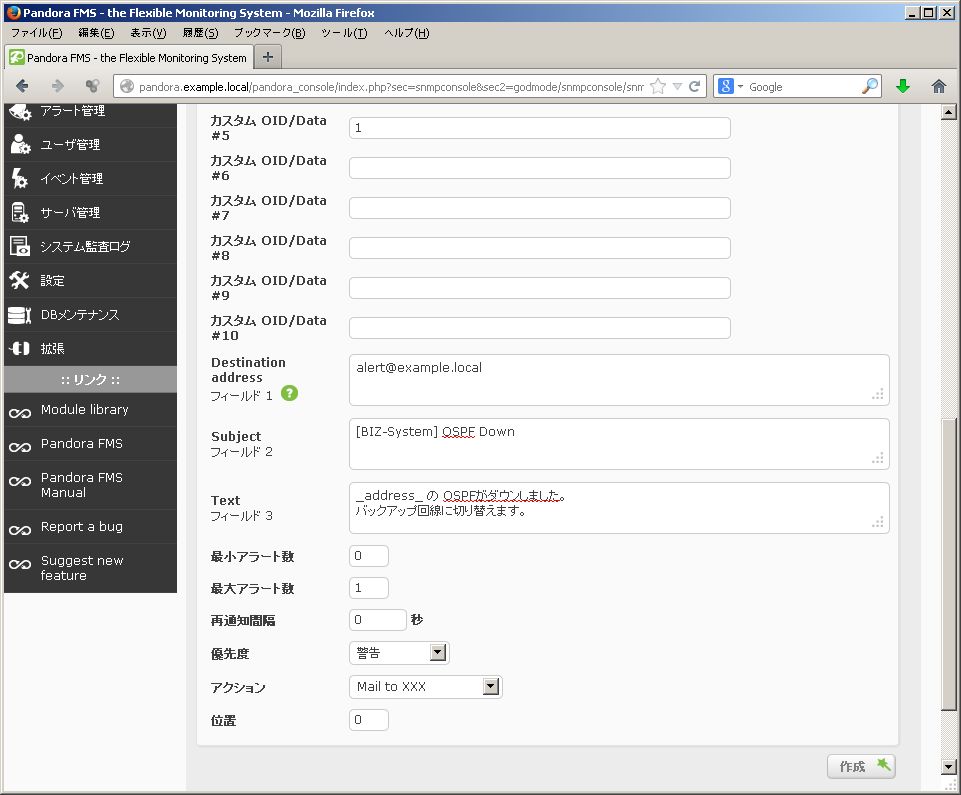Click the カスタム OID/Data #8 field
The width and height of the screenshot is (961, 795).
coord(539,248)
